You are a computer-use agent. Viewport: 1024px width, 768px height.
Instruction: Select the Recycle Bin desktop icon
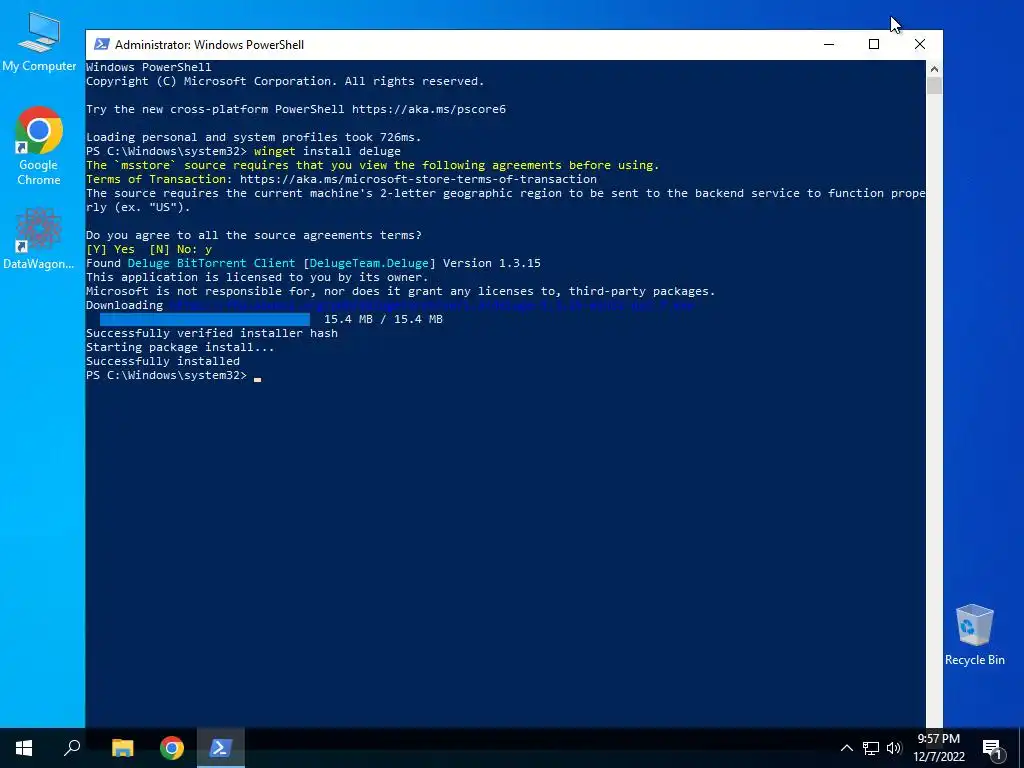click(x=974, y=635)
